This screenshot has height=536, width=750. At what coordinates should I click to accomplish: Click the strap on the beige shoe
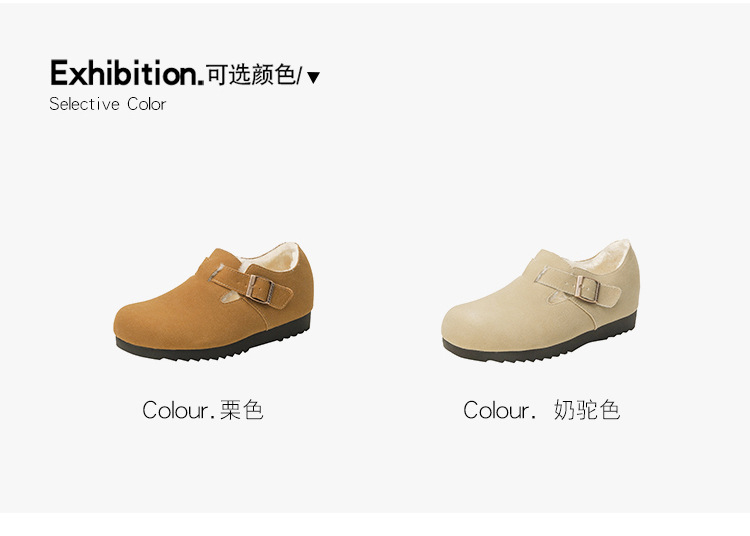(578, 285)
